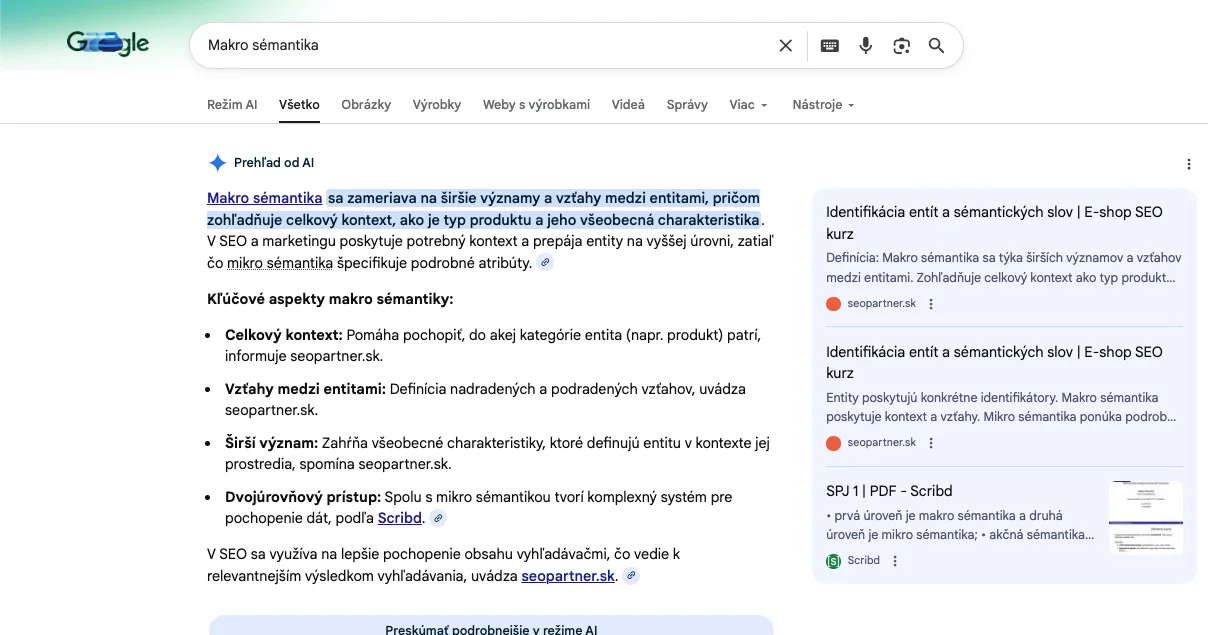This screenshot has height=635, width=1208.
Task: Expand the Nástroje dropdown
Action: coord(823,105)
